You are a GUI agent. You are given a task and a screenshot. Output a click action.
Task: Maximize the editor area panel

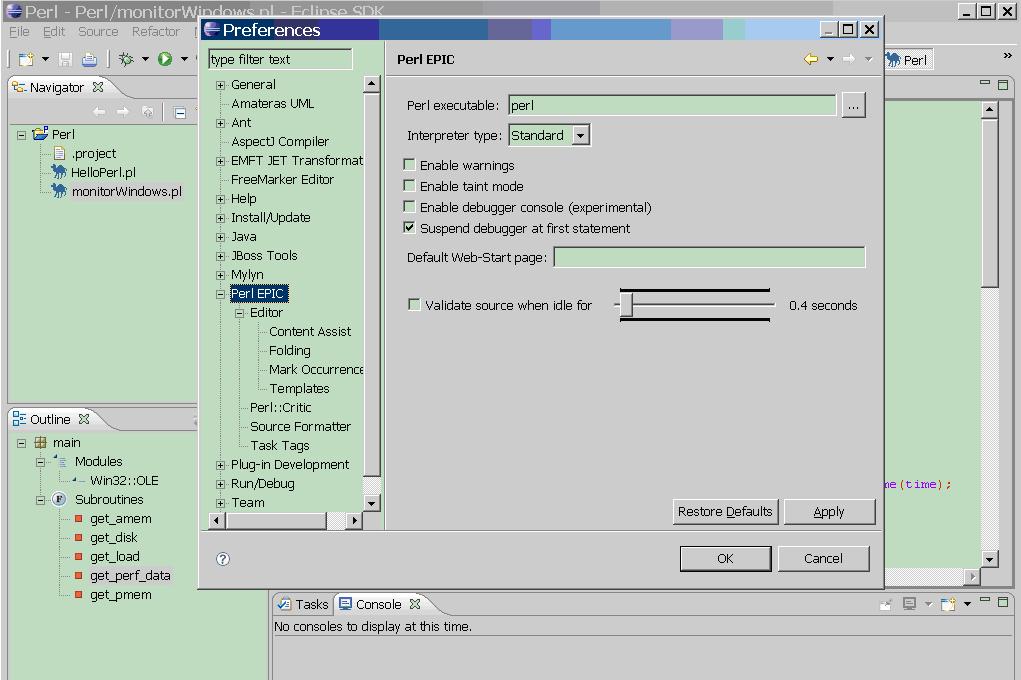tap(1003, 85)
